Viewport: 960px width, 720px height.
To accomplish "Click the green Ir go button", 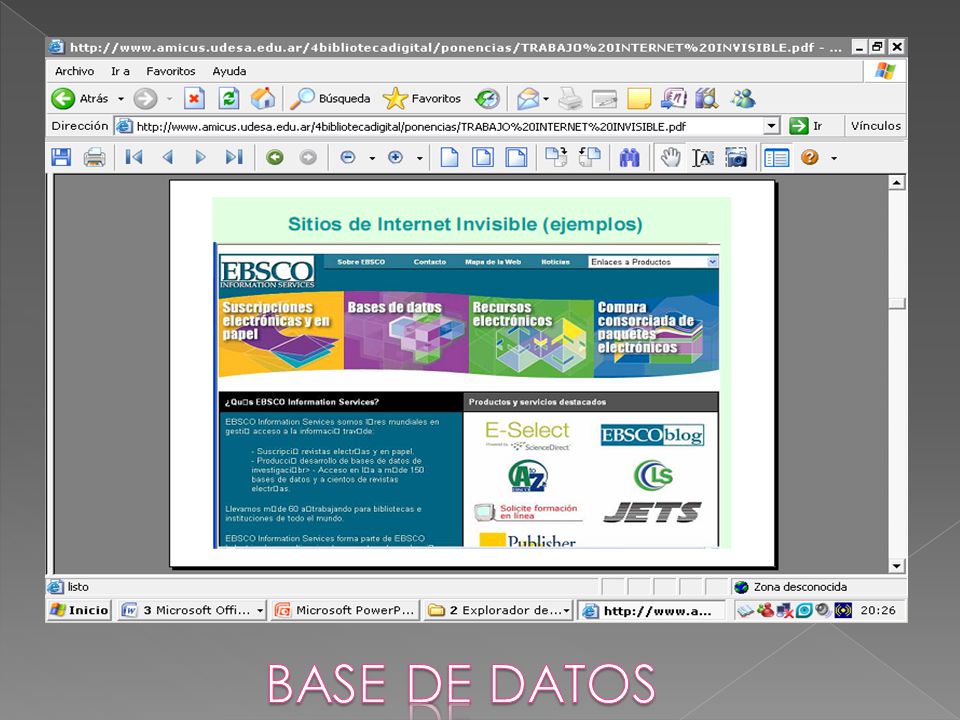I will coord(806,126).
